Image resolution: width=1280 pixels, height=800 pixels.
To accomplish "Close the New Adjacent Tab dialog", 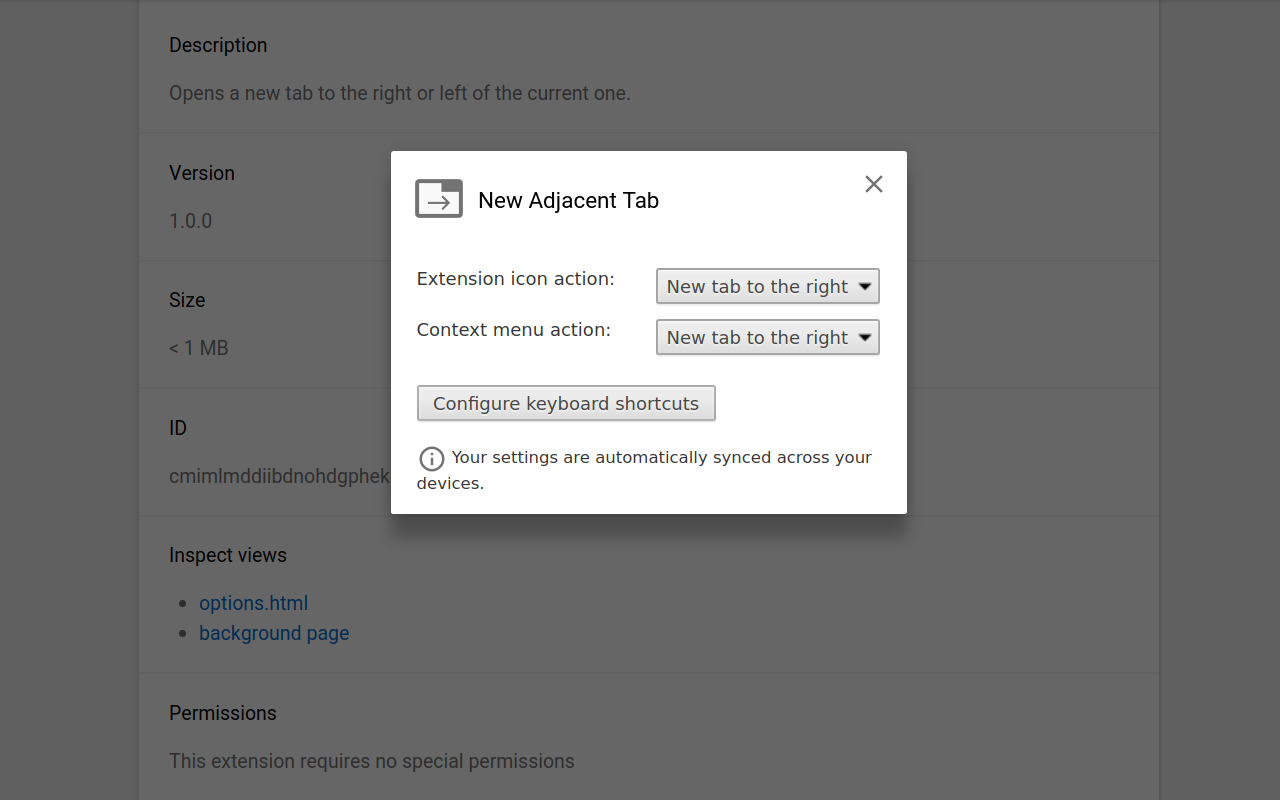I will 874,184.
